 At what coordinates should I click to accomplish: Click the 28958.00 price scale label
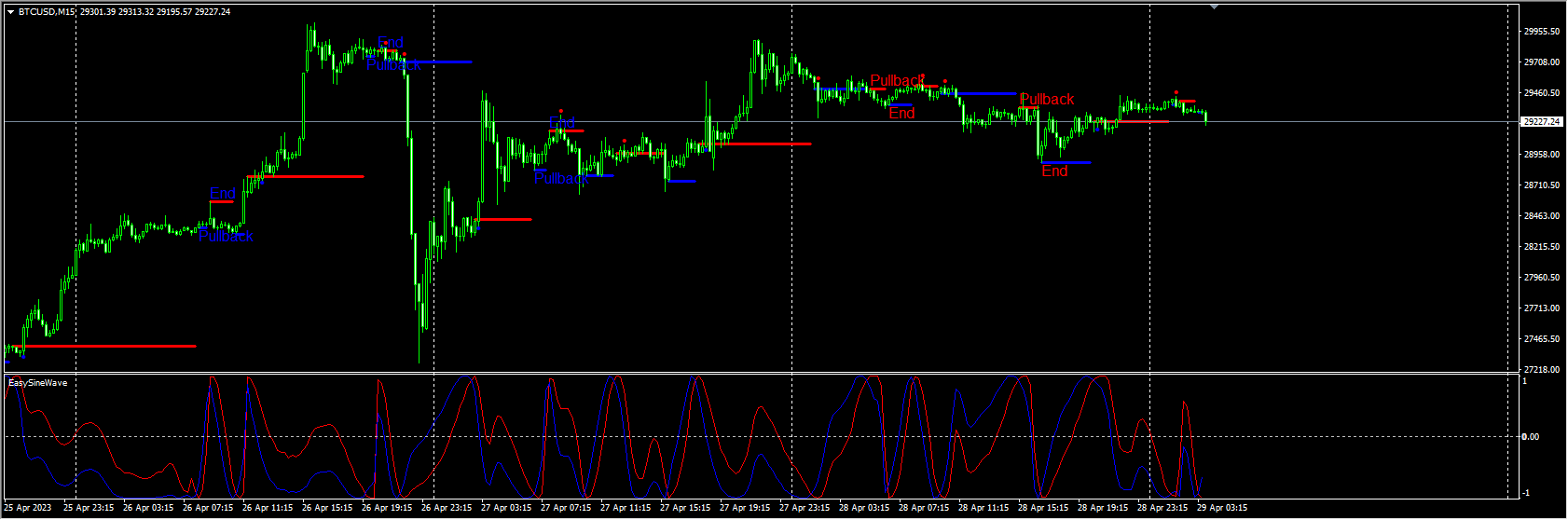(1541, 155)
